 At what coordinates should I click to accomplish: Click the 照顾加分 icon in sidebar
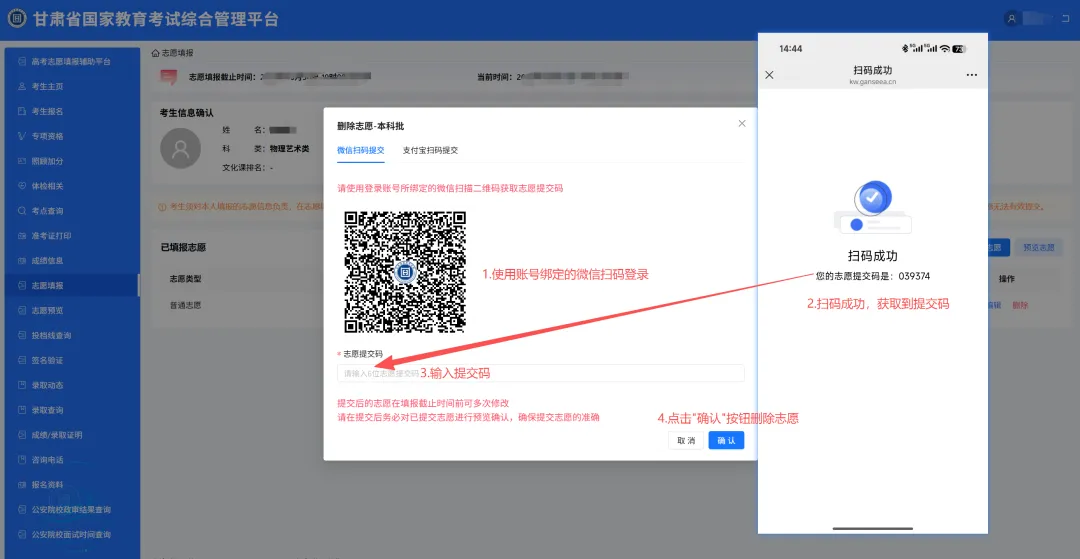coord(21,161)
